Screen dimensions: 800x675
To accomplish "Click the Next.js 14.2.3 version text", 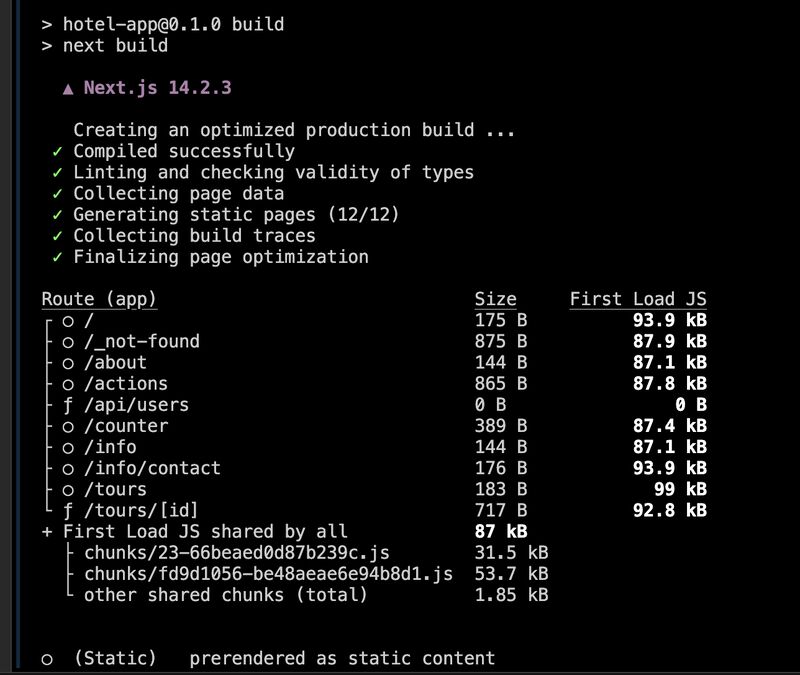I will [158, 88].
